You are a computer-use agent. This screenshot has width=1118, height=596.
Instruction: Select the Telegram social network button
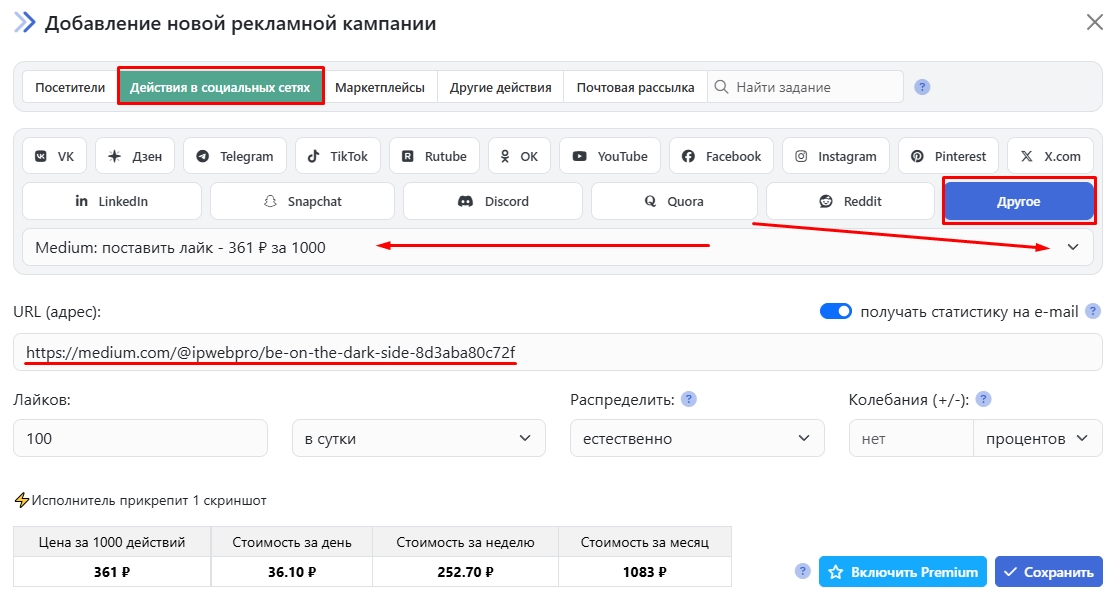click(235, 156)
